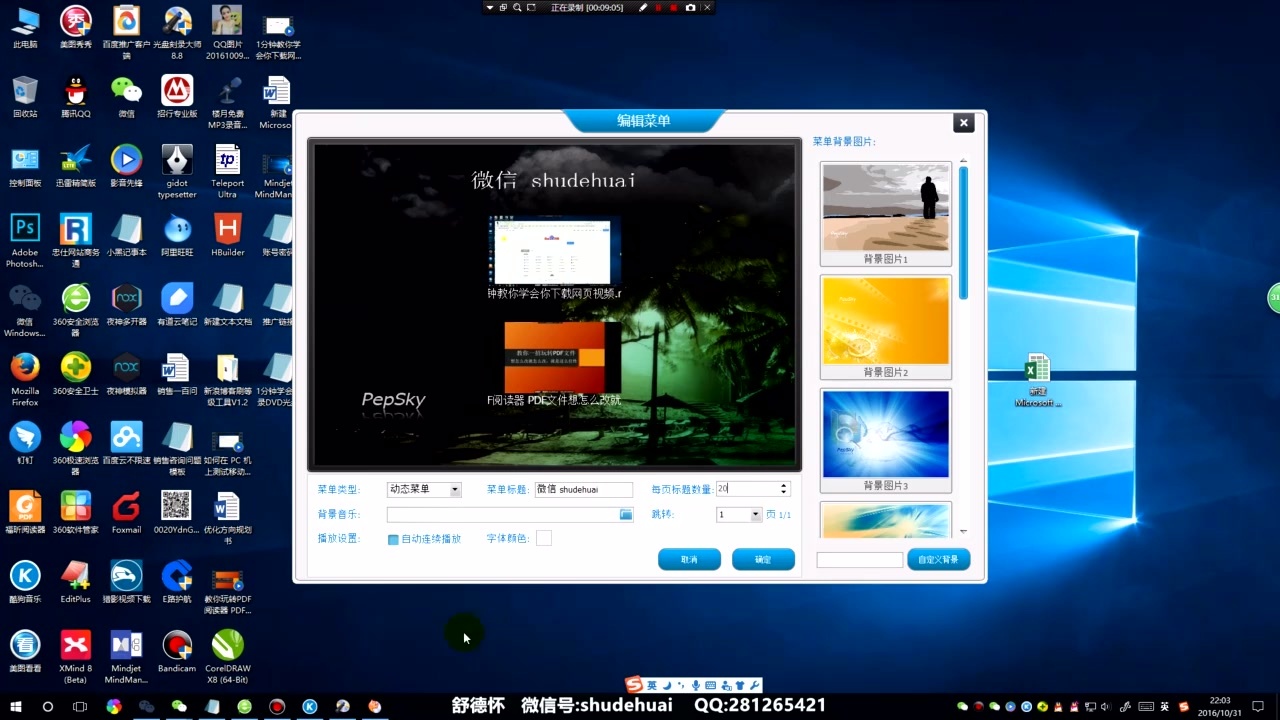This screenshot has height=720, width=1280.
Task: Open the Action Center notification icon
Action: 1260,706
